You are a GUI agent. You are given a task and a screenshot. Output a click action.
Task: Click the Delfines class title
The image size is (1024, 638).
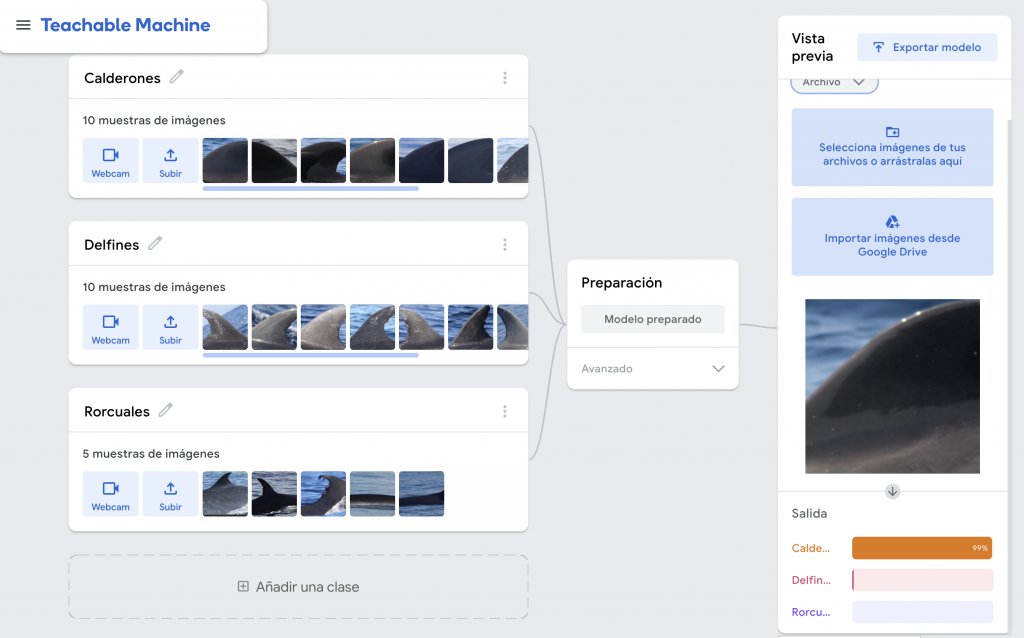[x=112, y=245]
